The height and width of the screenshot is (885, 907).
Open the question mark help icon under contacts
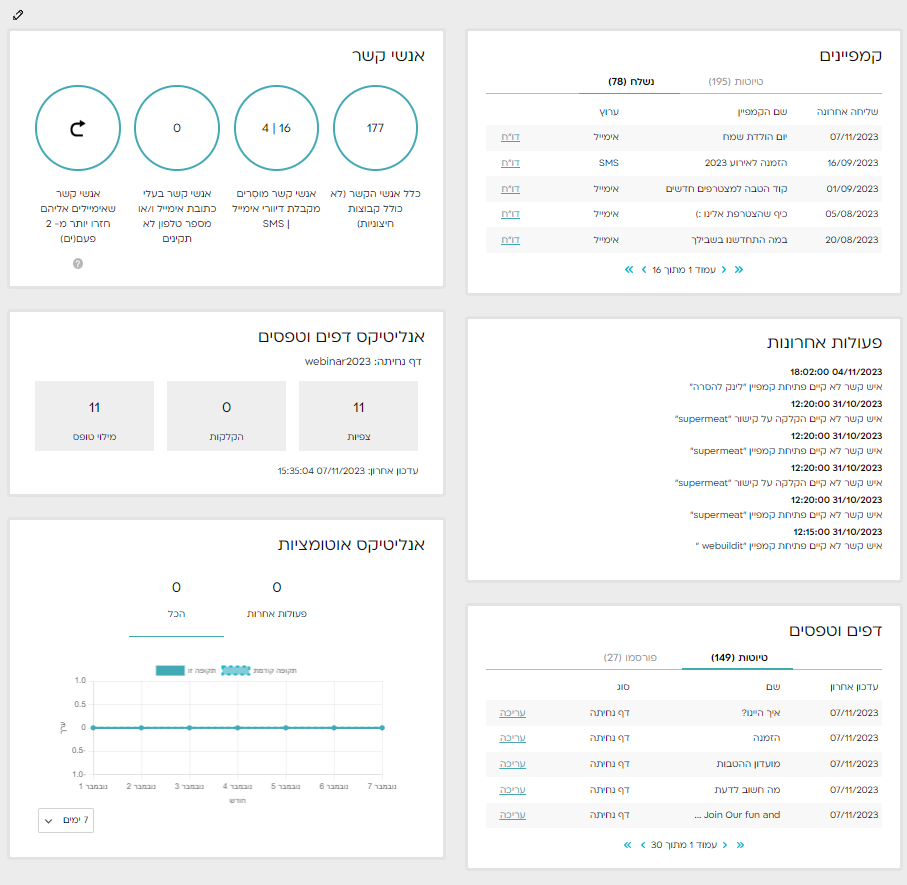pyautogui.click(x=78, y=264)
